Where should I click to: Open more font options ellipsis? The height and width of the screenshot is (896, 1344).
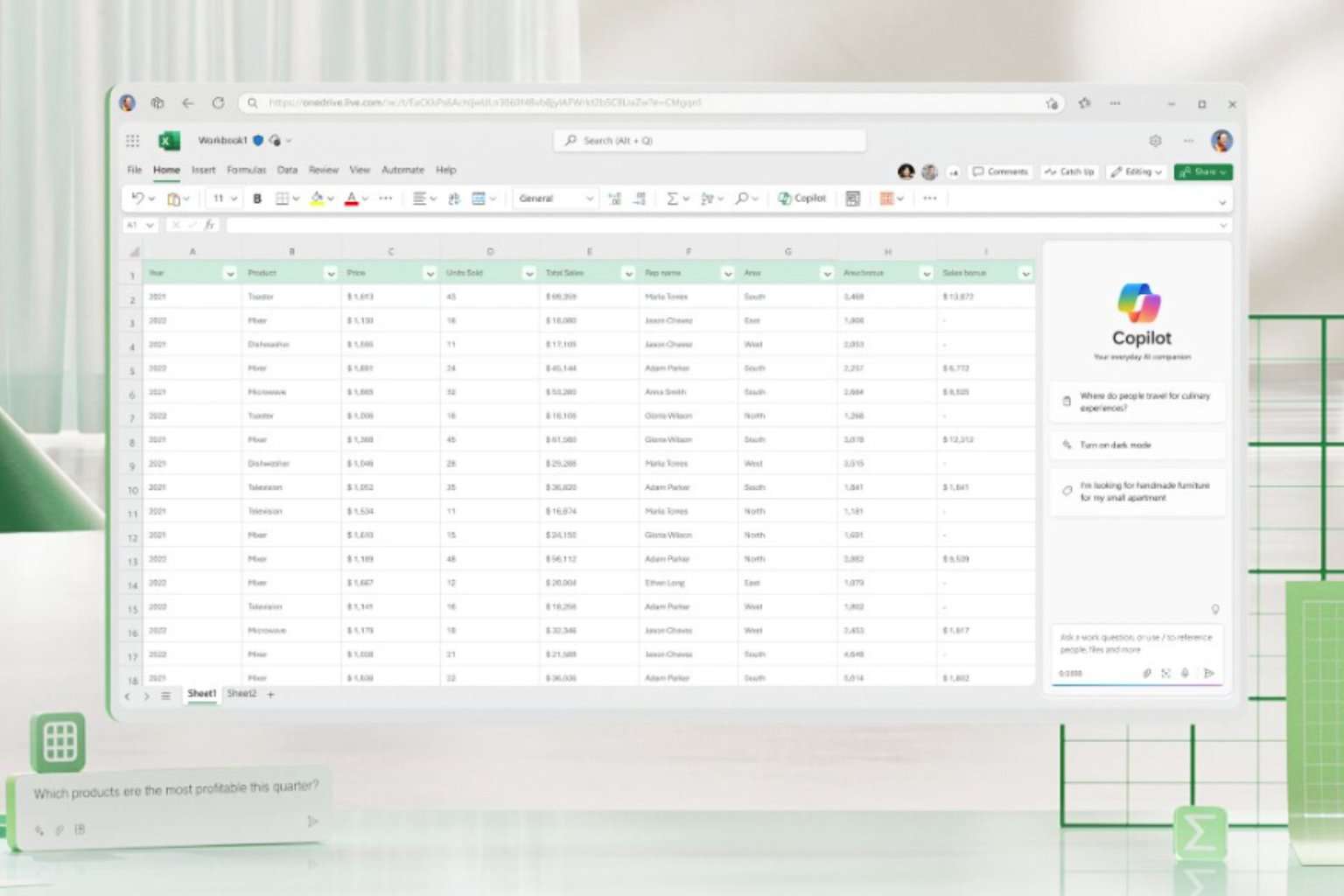(x=385, y=199)
